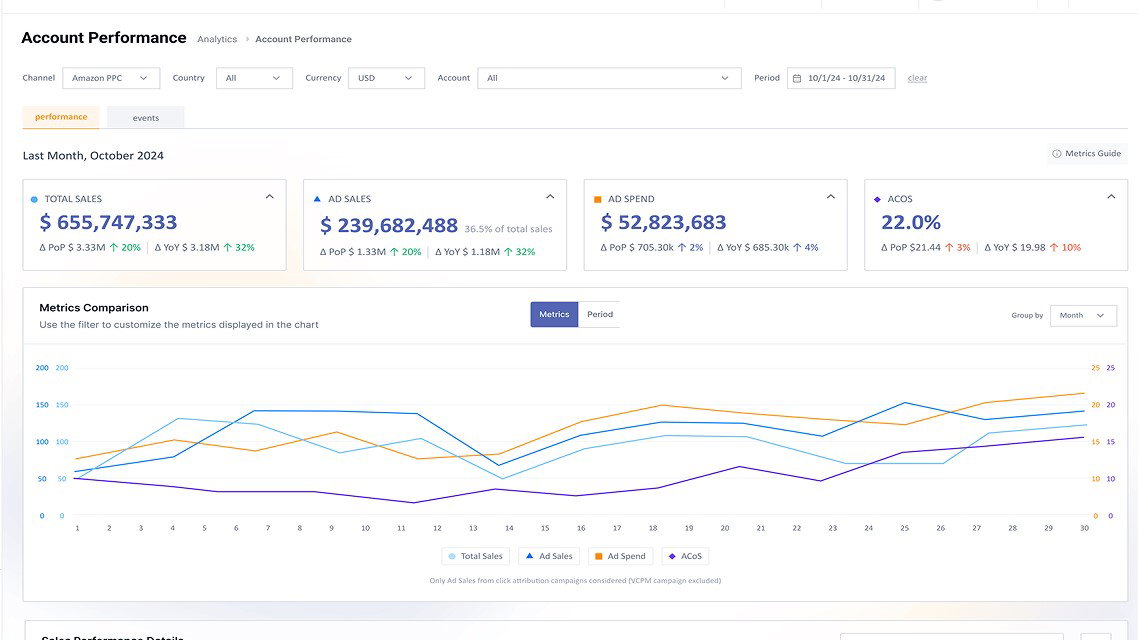The height and width of the screenshot is (640, 1138).
Task: Open the Country dropdown
Action: coord(254,77)
